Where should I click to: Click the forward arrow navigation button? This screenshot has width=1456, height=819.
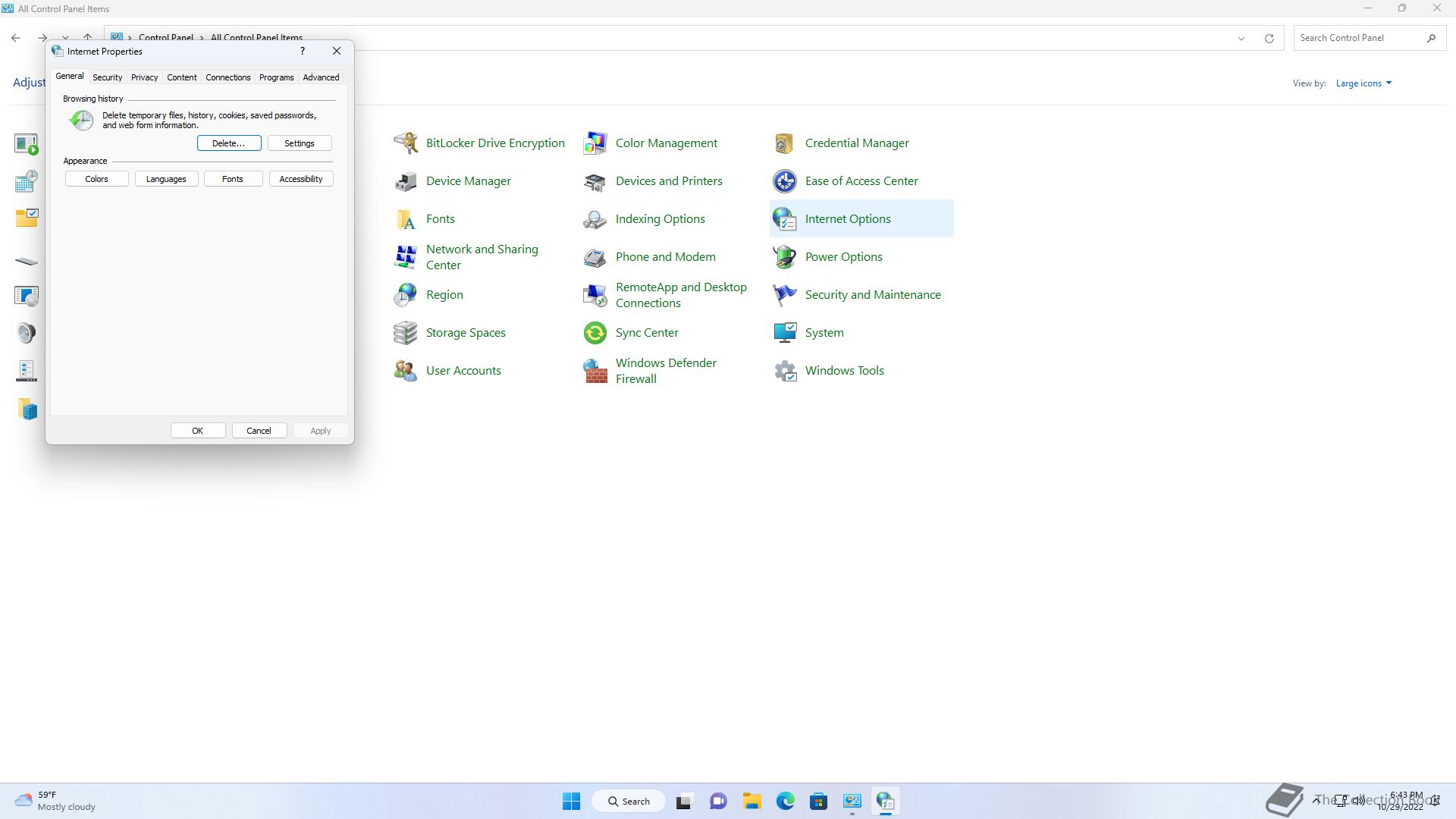point(42,37)
